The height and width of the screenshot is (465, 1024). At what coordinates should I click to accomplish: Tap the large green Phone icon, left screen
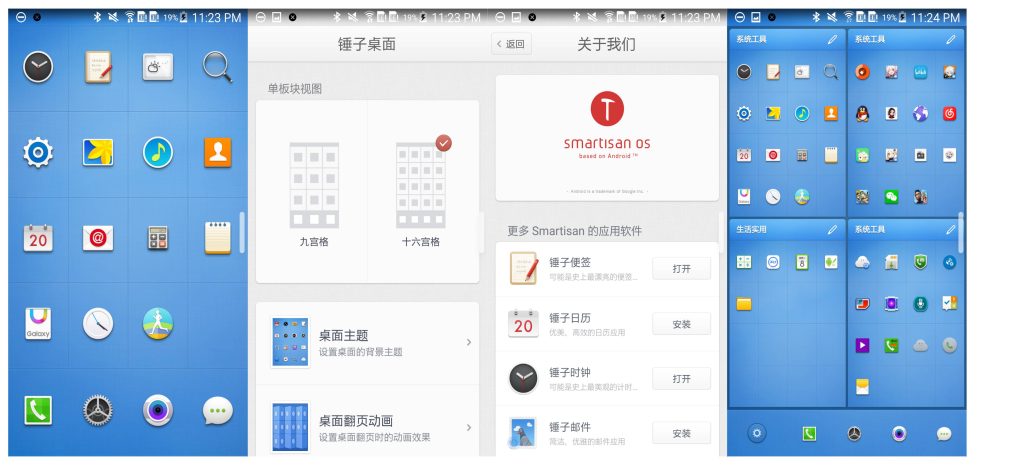pyautogui.click(x=38, y=410)
